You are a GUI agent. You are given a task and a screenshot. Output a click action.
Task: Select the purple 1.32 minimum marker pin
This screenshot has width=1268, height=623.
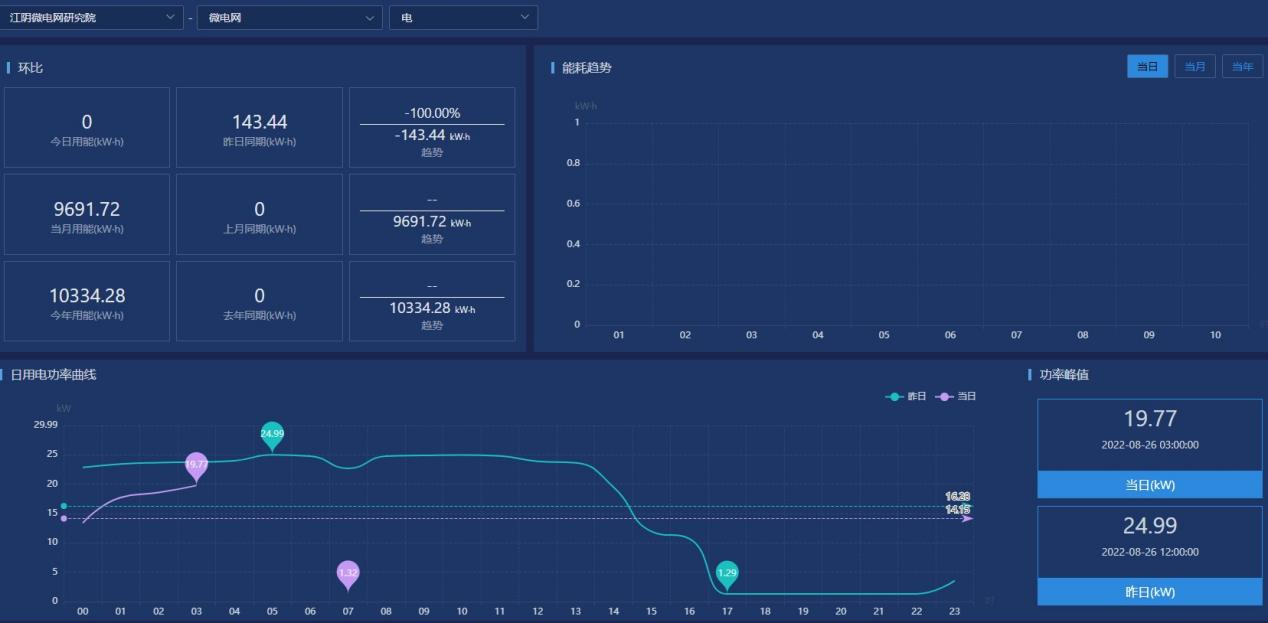point(348,573)
